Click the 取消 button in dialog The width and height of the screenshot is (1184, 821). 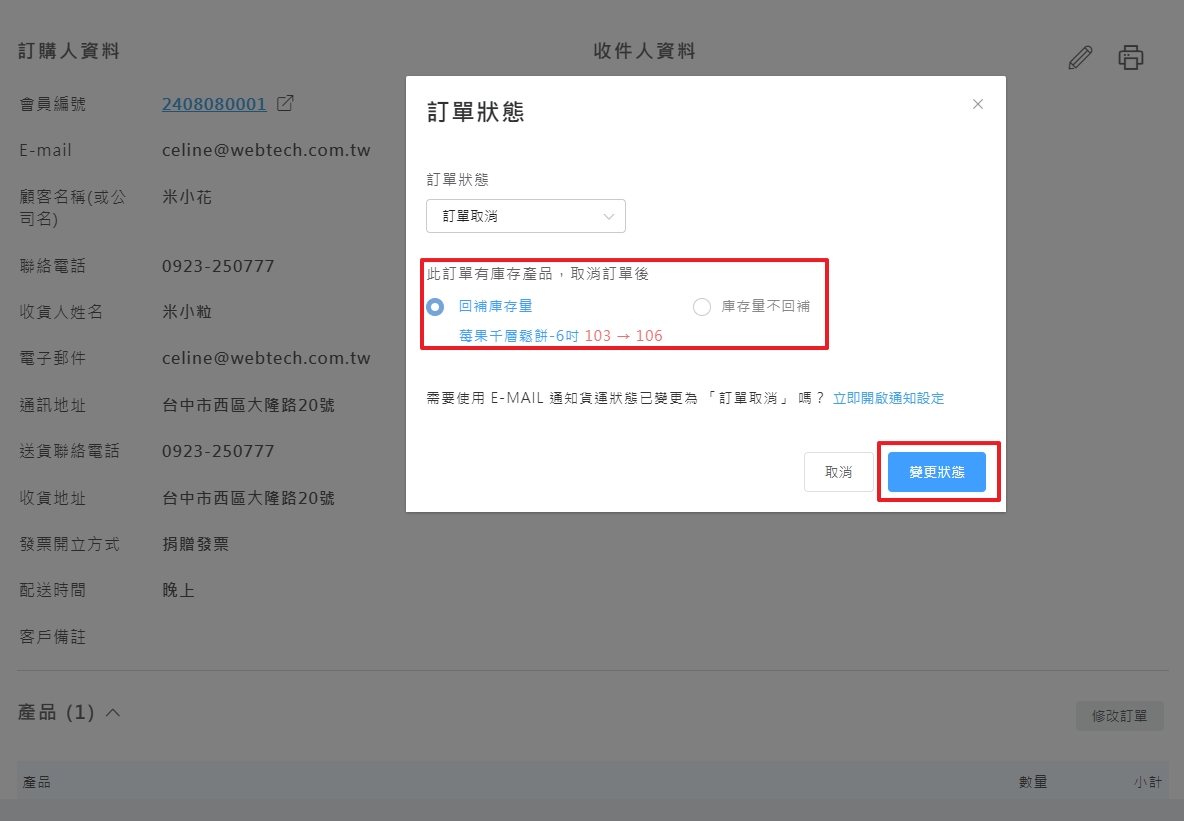tap(838, 472)
